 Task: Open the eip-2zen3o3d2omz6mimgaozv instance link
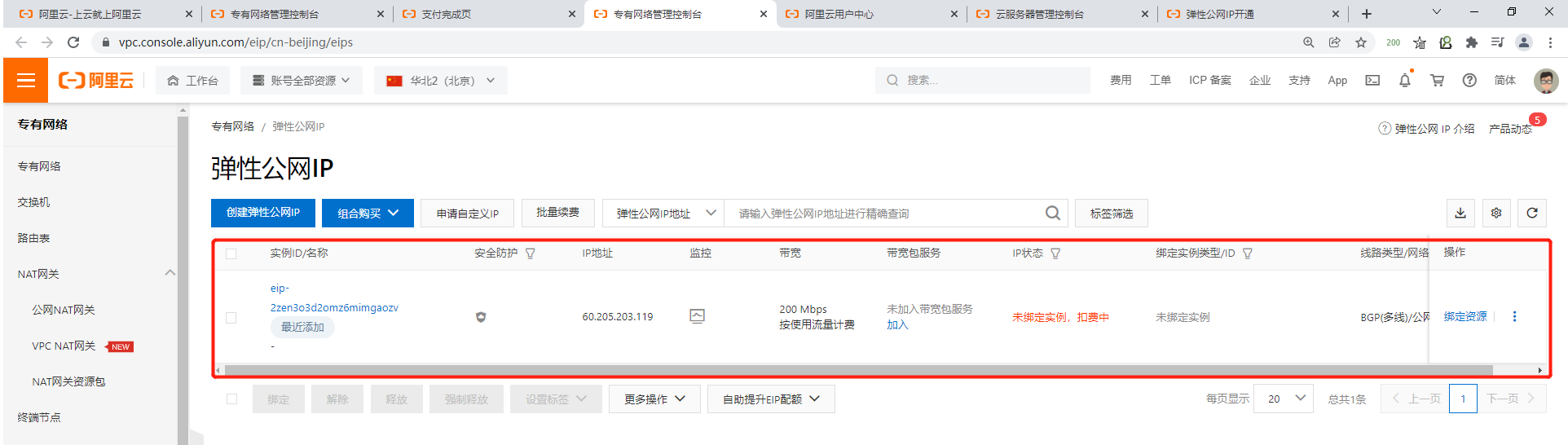pyautogui.click(x=334, y=298)
